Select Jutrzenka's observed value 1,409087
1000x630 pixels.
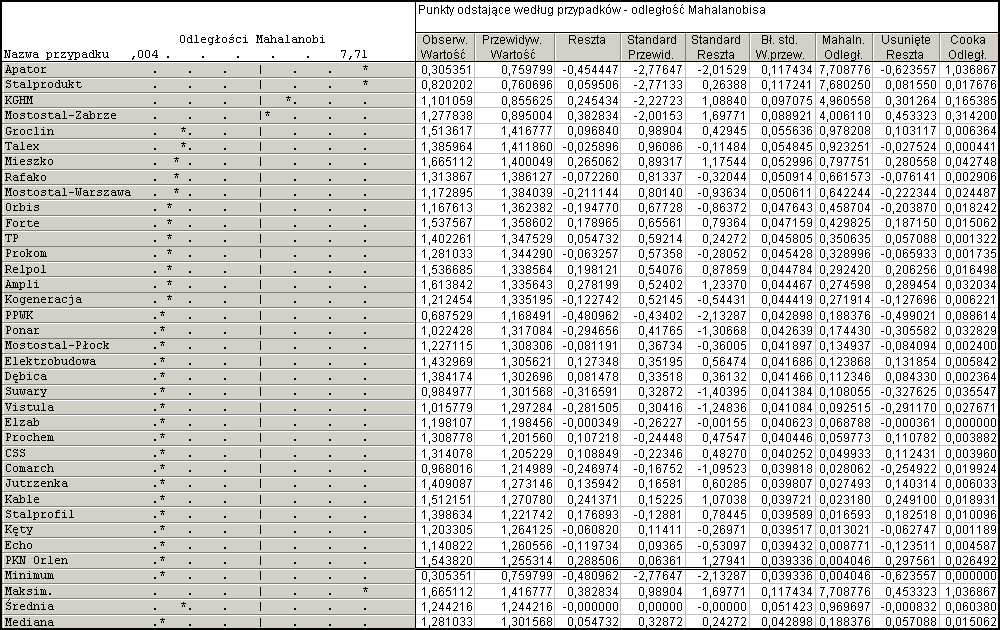coord(446,484)
